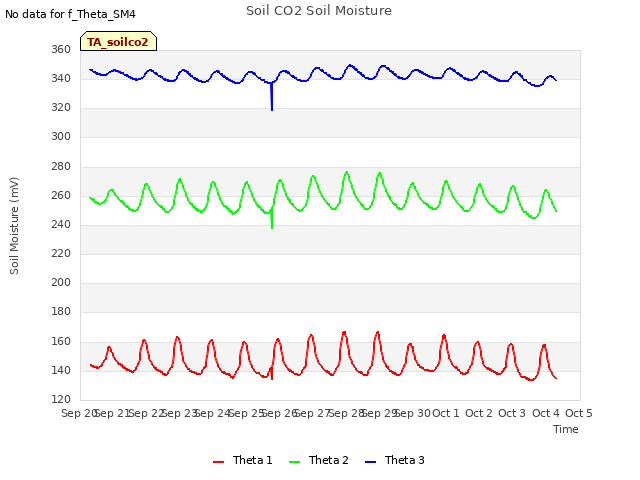
Task: Click the blue Theta 3 peak at Sep 28
Action: [349, 65]
